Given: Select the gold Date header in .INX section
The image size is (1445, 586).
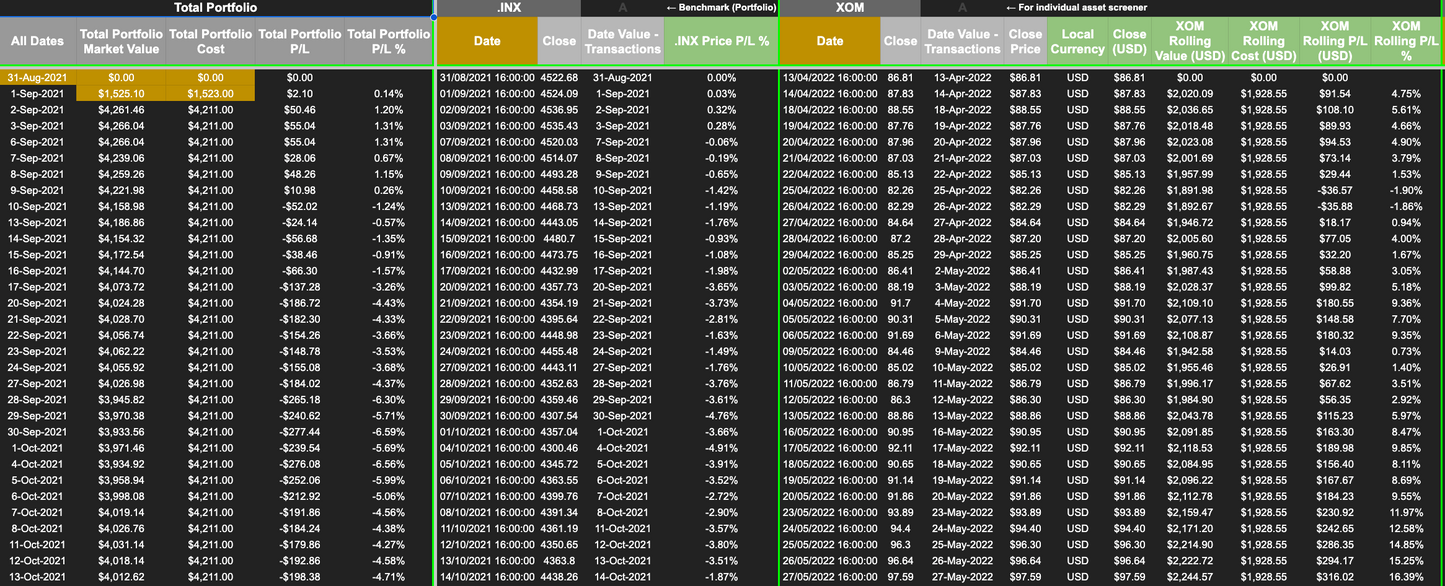Looking at the screenshot, I should point(487,41).
